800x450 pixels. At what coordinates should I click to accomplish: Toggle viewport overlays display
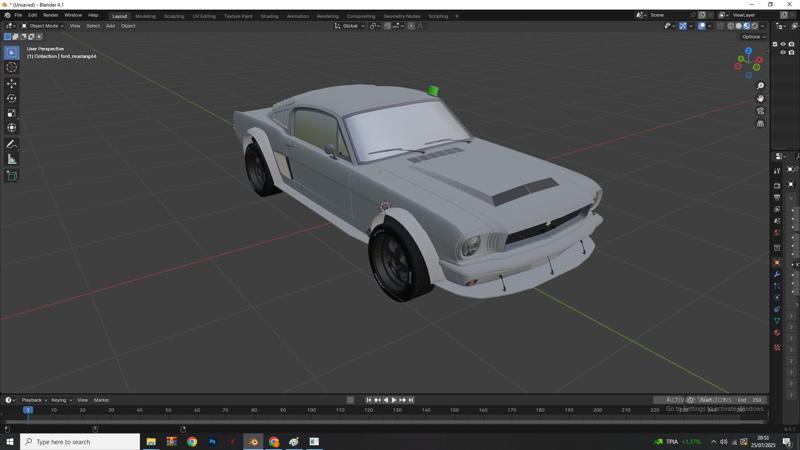pos(702,26)
